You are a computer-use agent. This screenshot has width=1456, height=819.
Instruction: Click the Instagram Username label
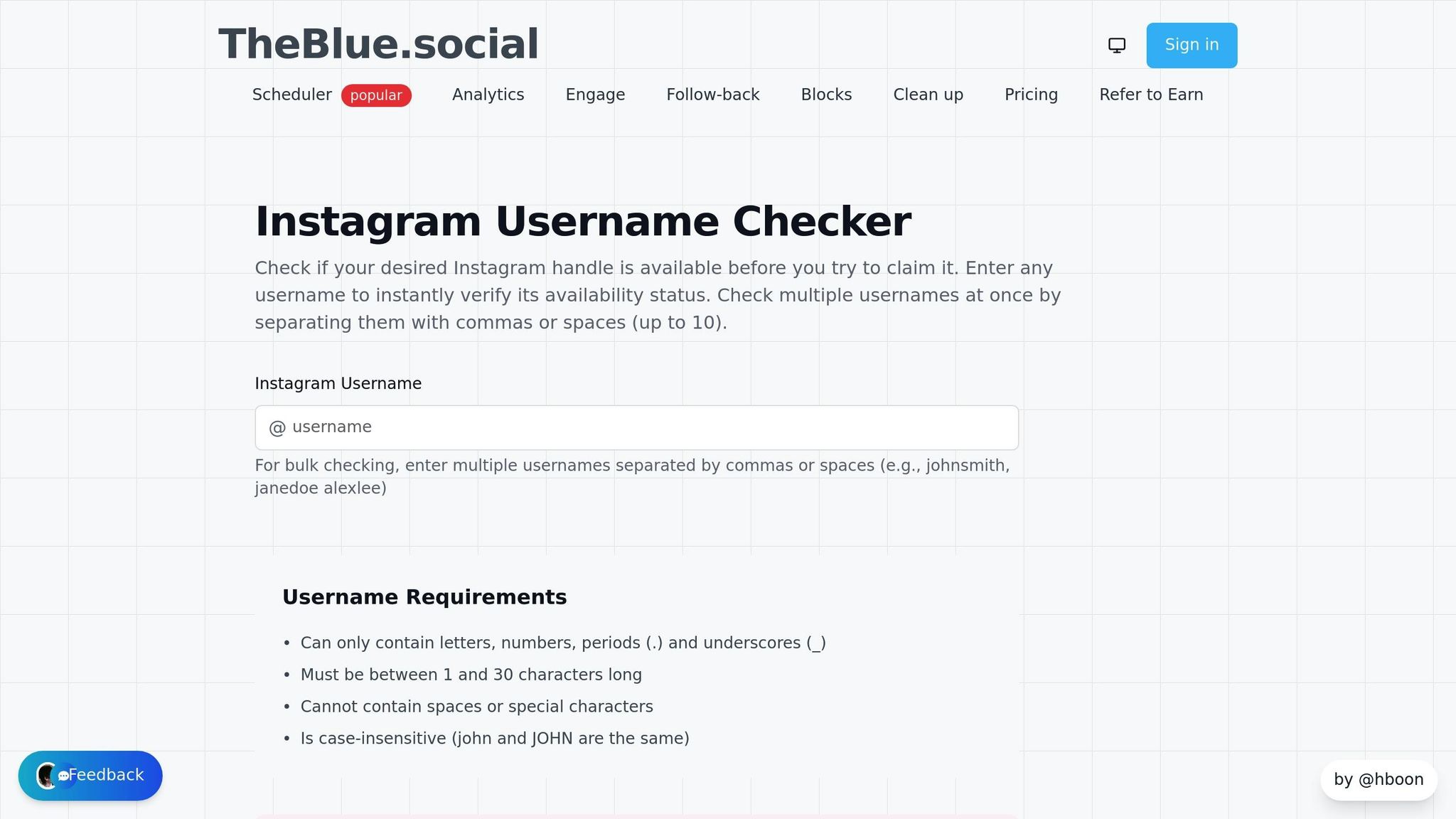click(x=338, y=383)
